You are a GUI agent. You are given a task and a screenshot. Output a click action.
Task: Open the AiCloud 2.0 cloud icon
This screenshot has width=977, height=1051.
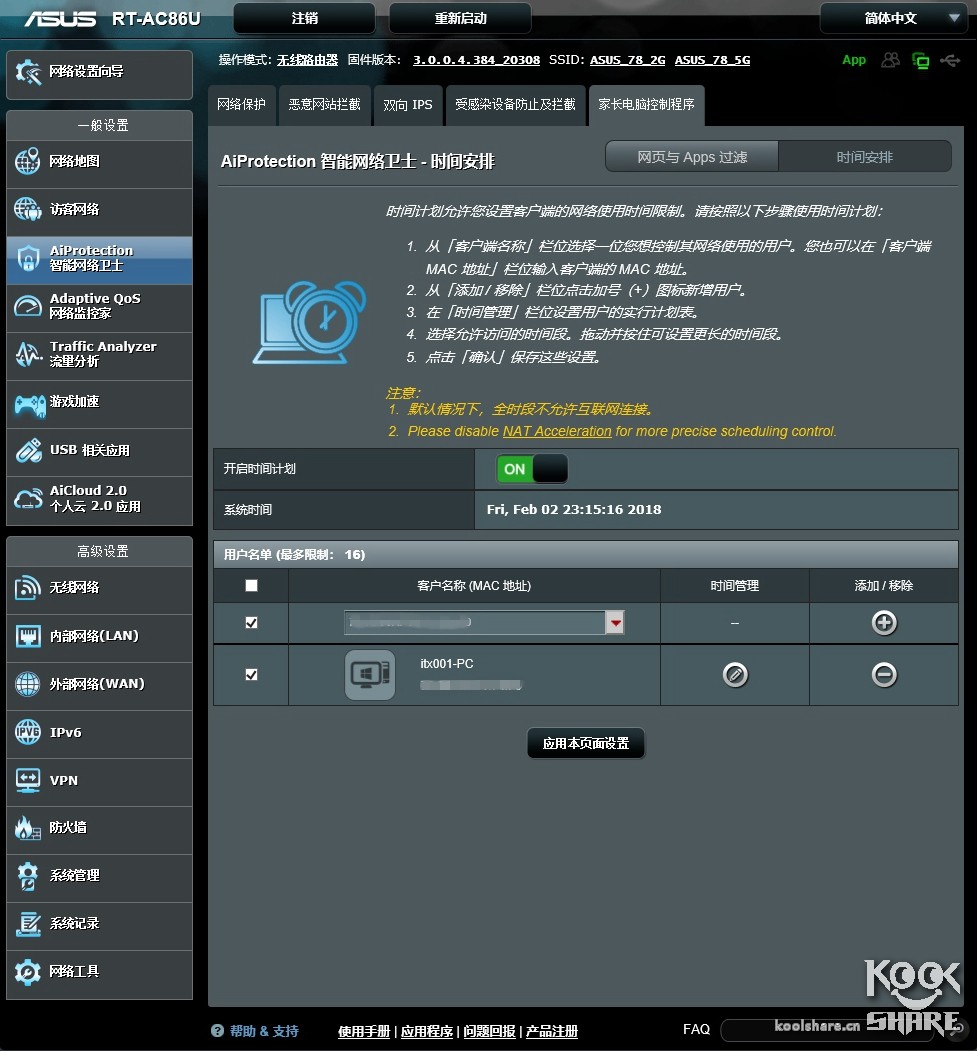pyautogui.click(x=28, y=499)
